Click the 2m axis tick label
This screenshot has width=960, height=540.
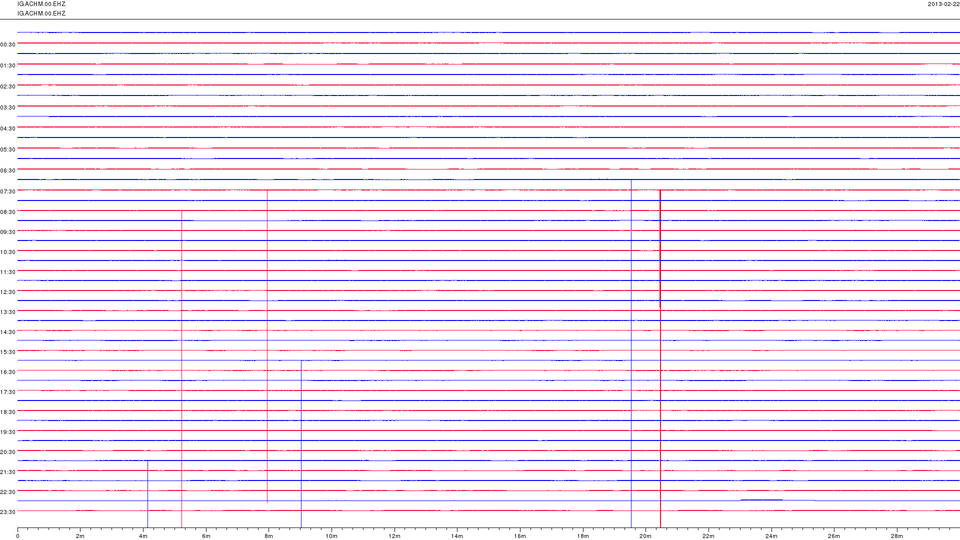pos(80,536)
